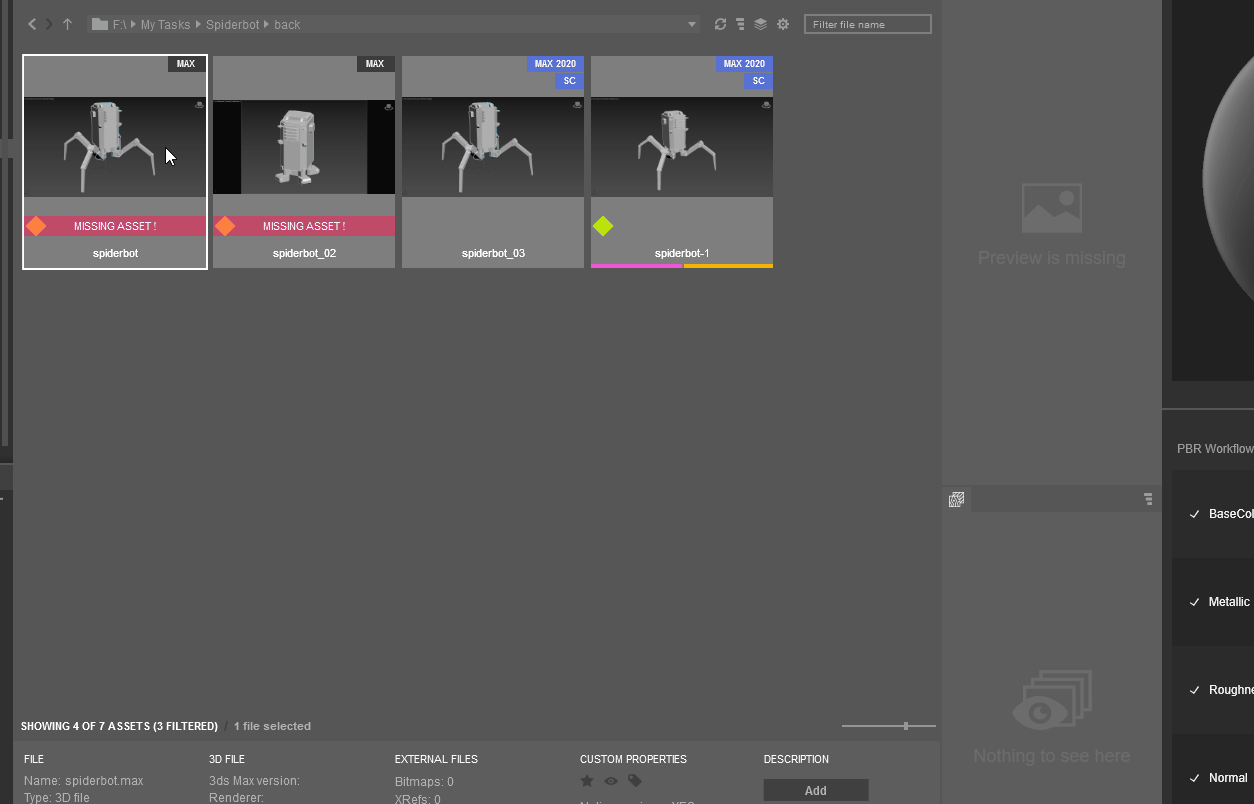
Task: Click the PBR Workflow label
Action: (x=1215, y=449)
